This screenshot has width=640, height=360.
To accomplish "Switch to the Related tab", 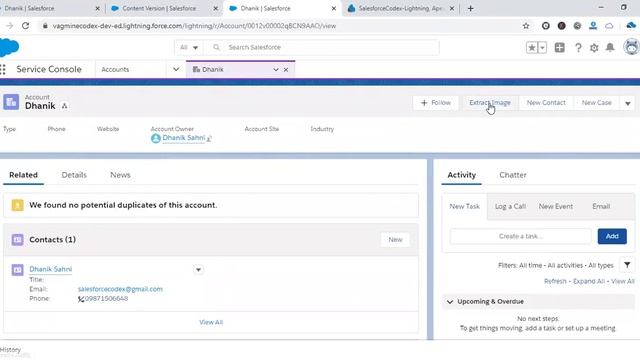I will [23, 175].
